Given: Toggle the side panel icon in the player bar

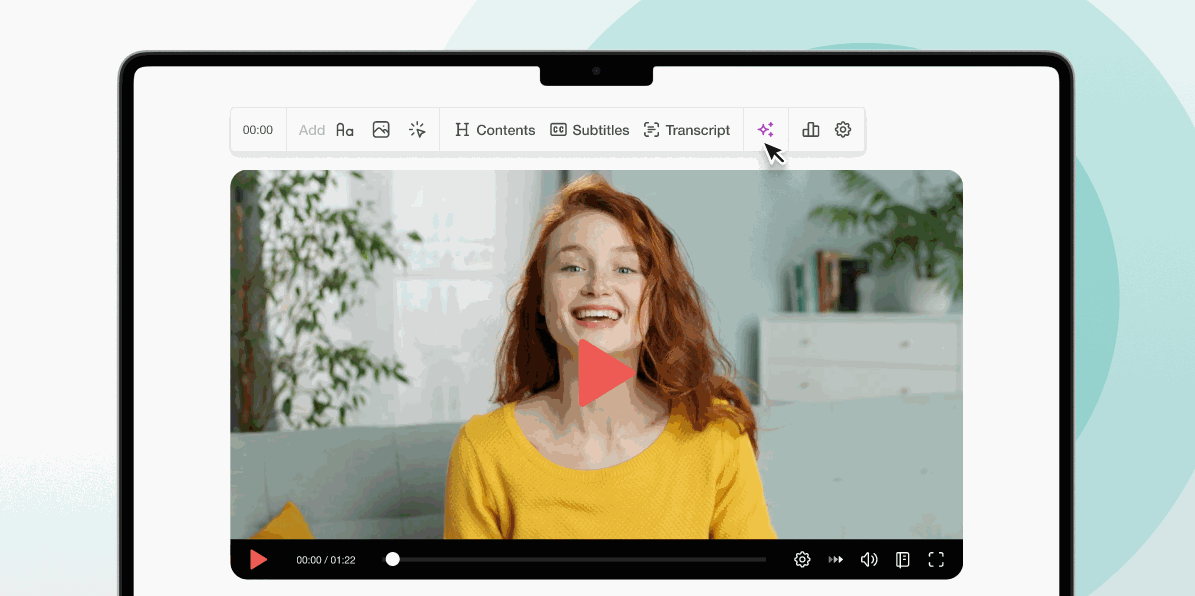Looking at the screenshot, I should click(x=903, y=560).
